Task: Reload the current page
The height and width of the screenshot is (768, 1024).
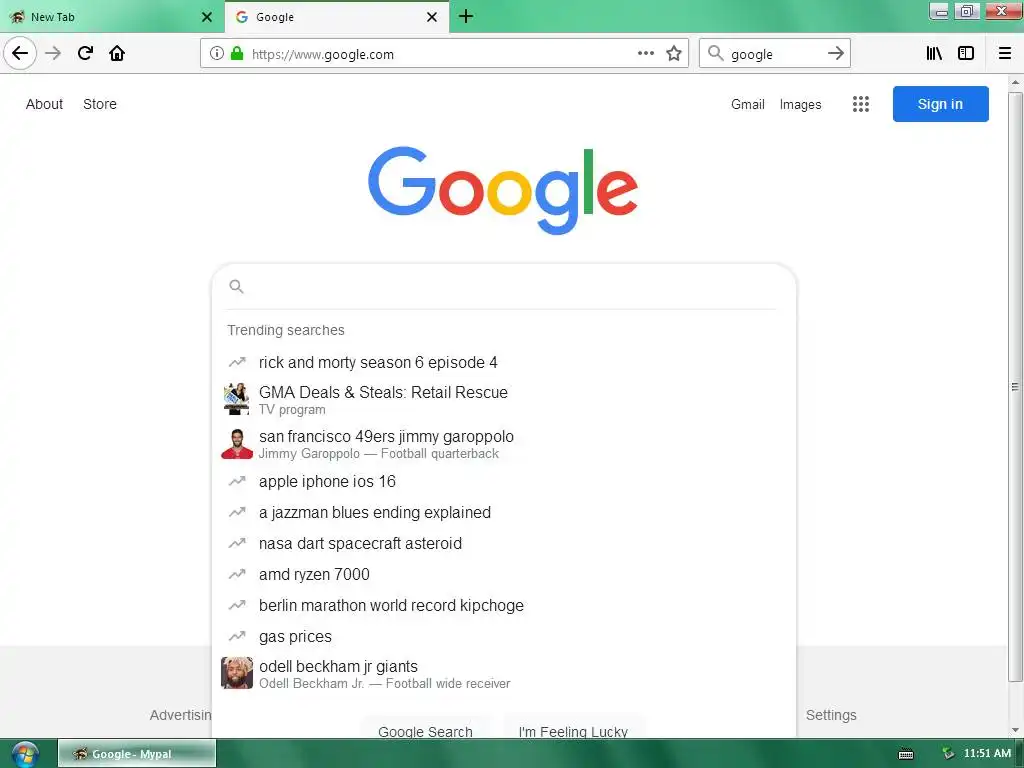Action: tap(85, 53)
